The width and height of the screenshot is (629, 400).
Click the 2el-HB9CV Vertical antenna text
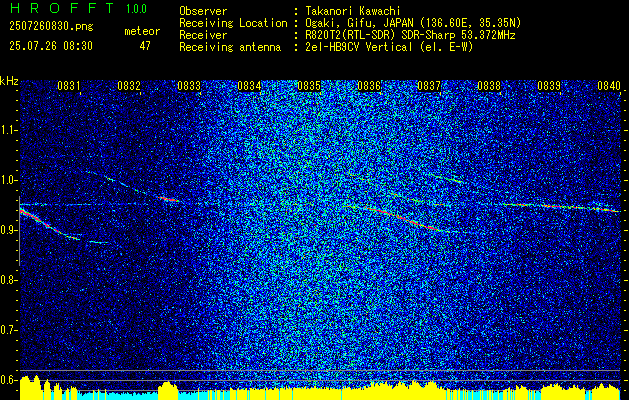pyautogui.click(x=389, y=47)
